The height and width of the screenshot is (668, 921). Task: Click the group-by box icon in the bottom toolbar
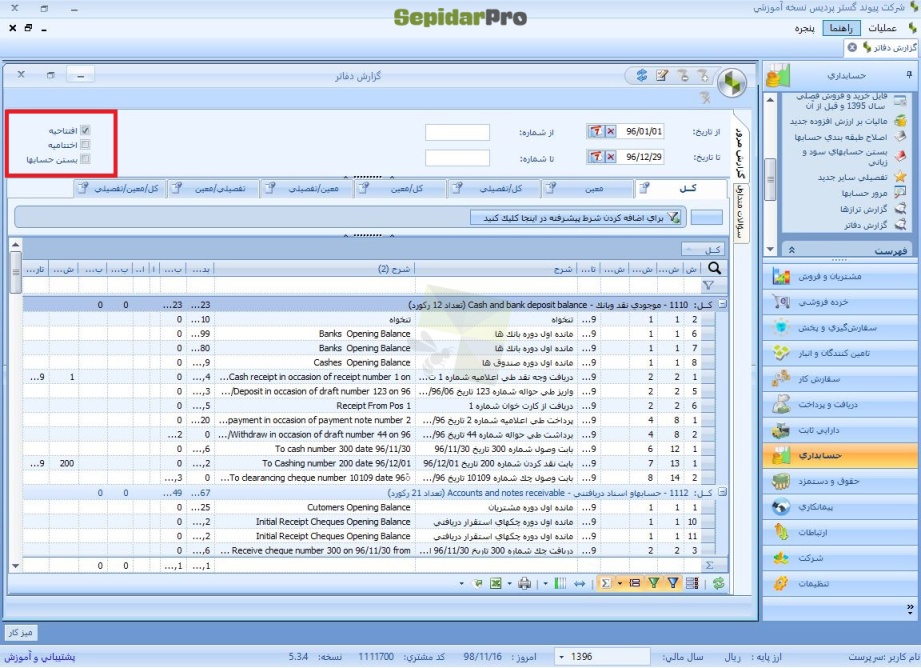pos(634,583)
